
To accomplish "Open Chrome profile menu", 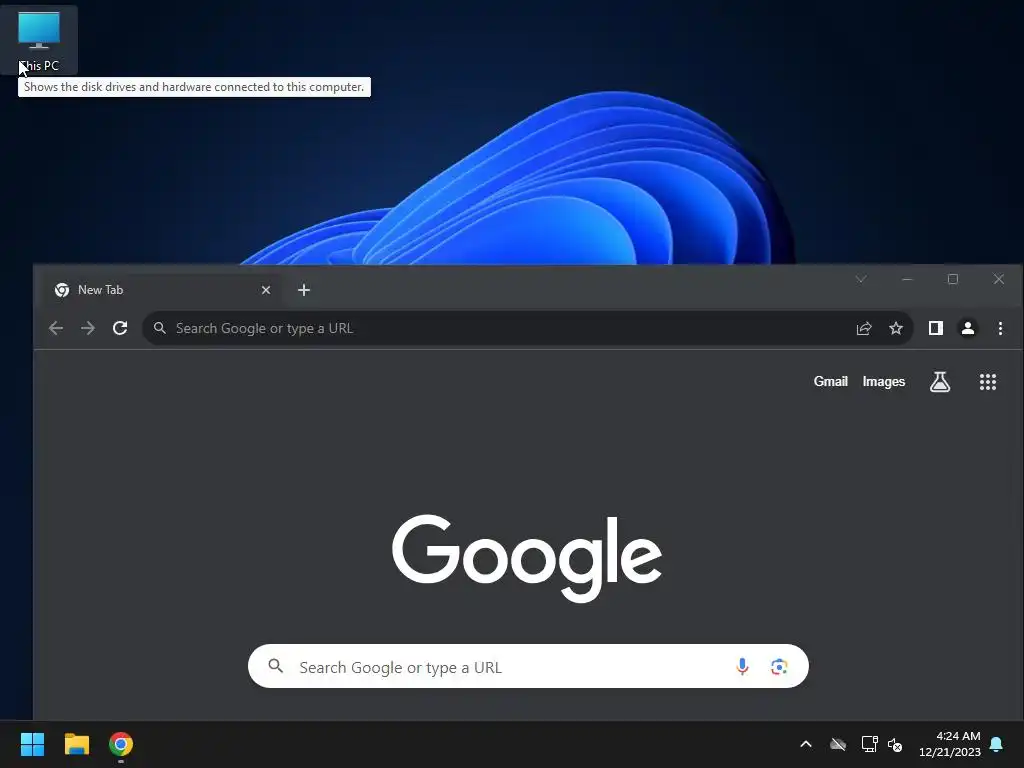I will click(968, 328).
